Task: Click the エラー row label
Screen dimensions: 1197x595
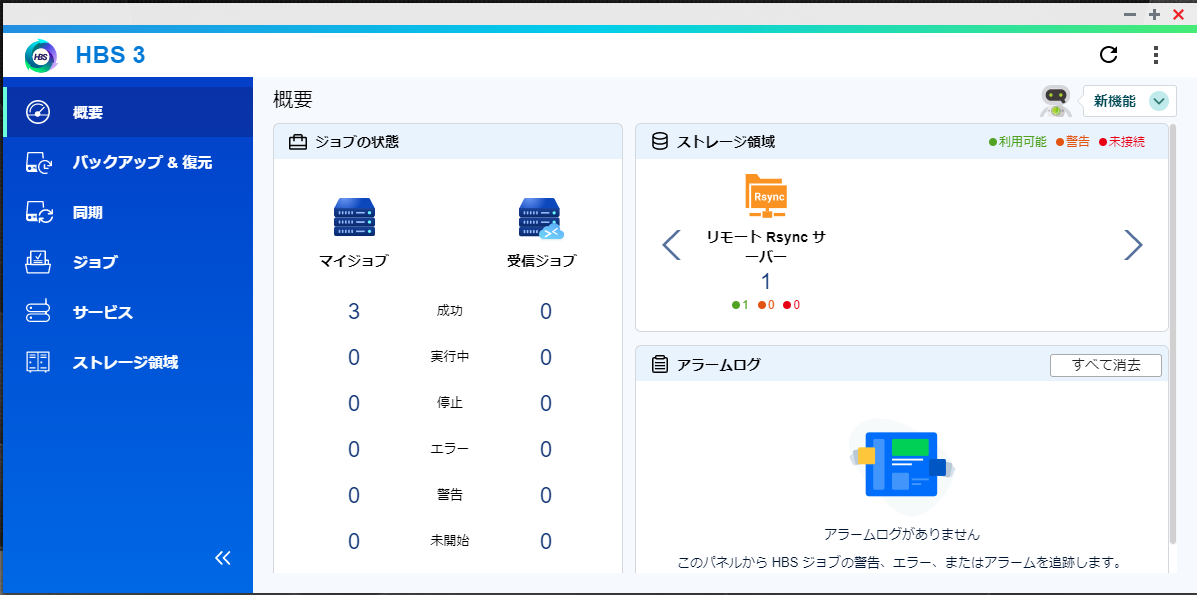Action: coord(449,448)
